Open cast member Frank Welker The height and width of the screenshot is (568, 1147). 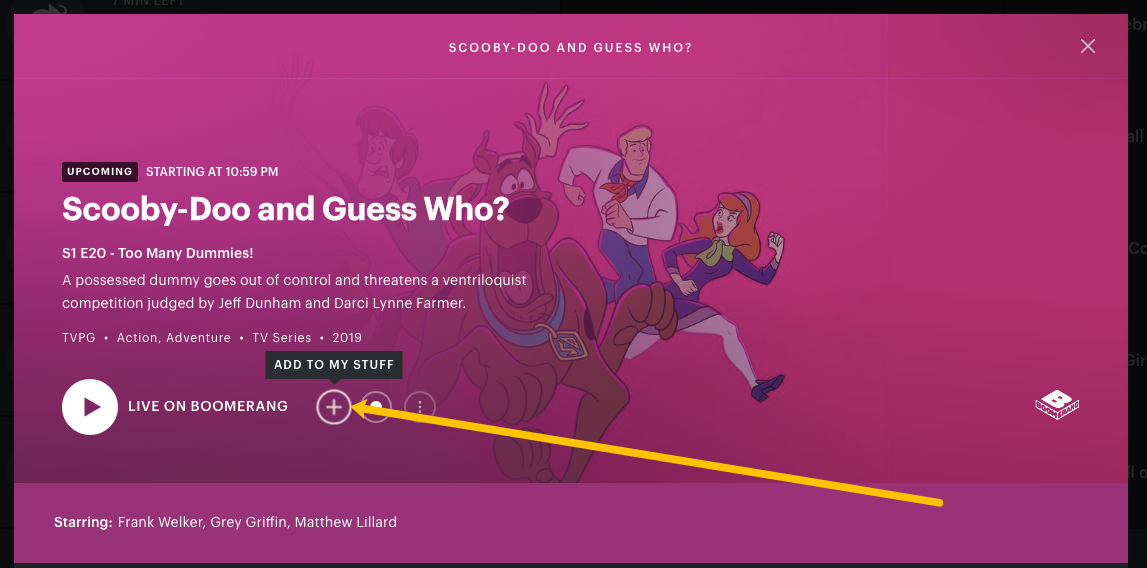point(161,523)
